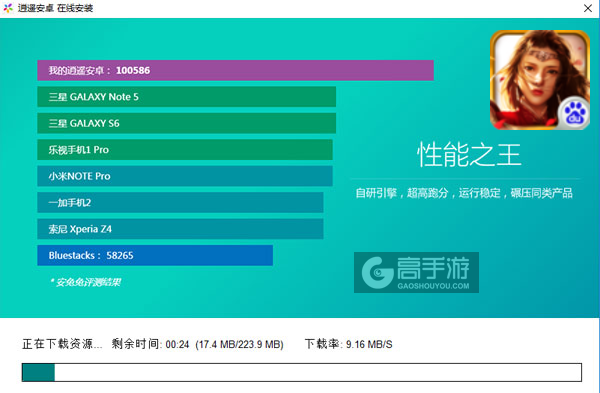Click the 17.4 MB/223.9 MB size readout
The width and height of the screenshot is (600, 393).
coord(240,344)
